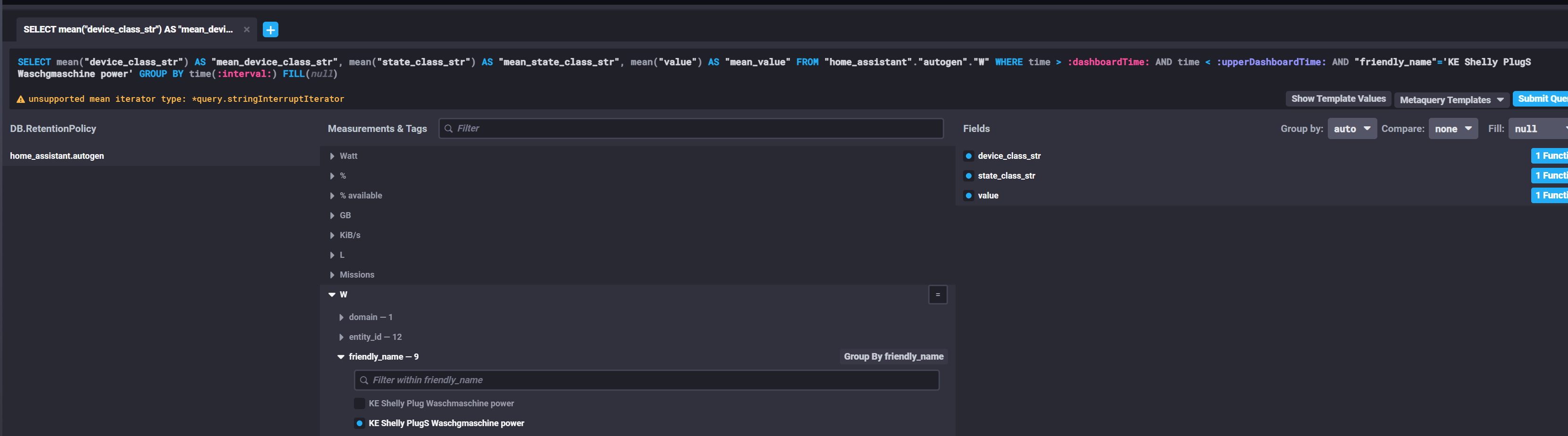Click the search icon in friendly_name filter
Screen dimensions: 1568x436
[364, 380]
